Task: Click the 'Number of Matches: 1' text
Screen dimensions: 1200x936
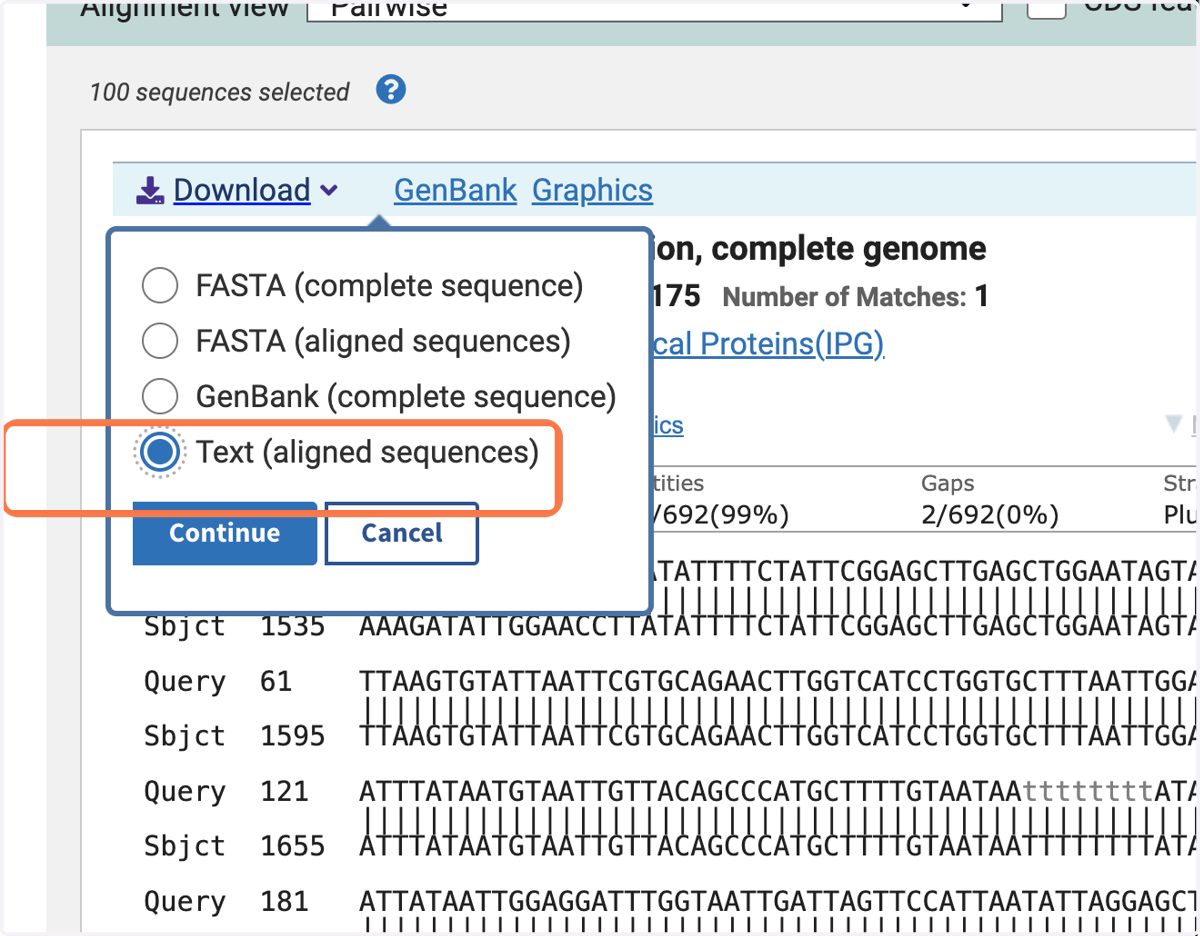Action: tap(855, 297)
